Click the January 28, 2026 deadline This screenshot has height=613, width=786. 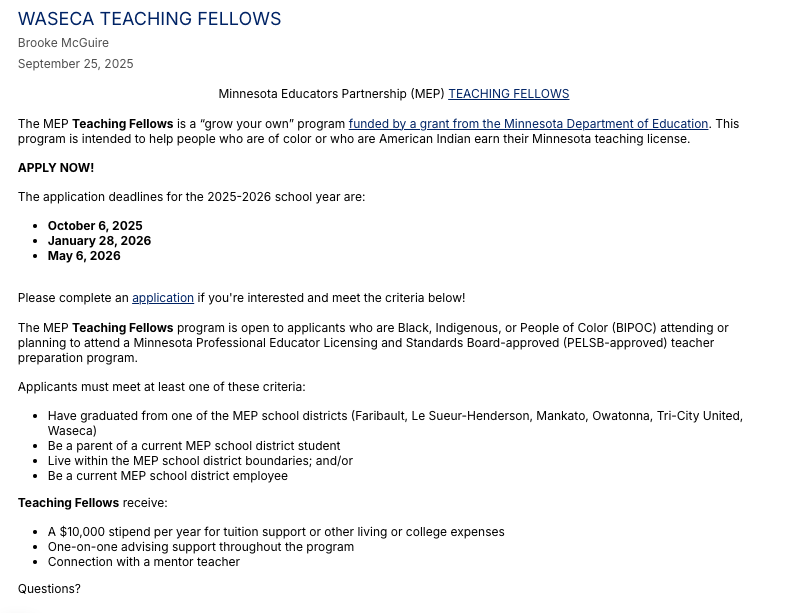[x=99, y=241]
